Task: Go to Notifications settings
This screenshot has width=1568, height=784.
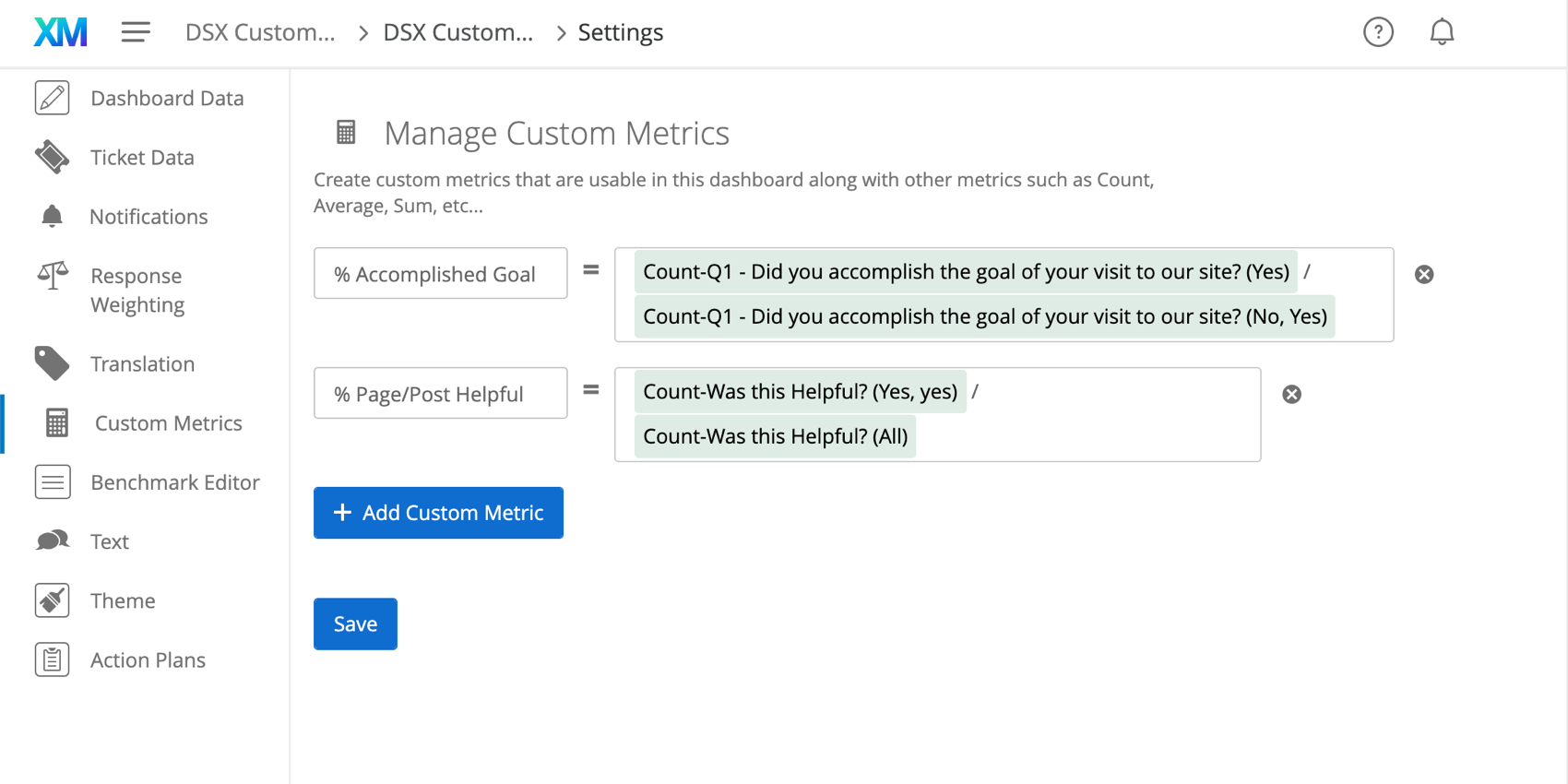Action: [148, 216]
